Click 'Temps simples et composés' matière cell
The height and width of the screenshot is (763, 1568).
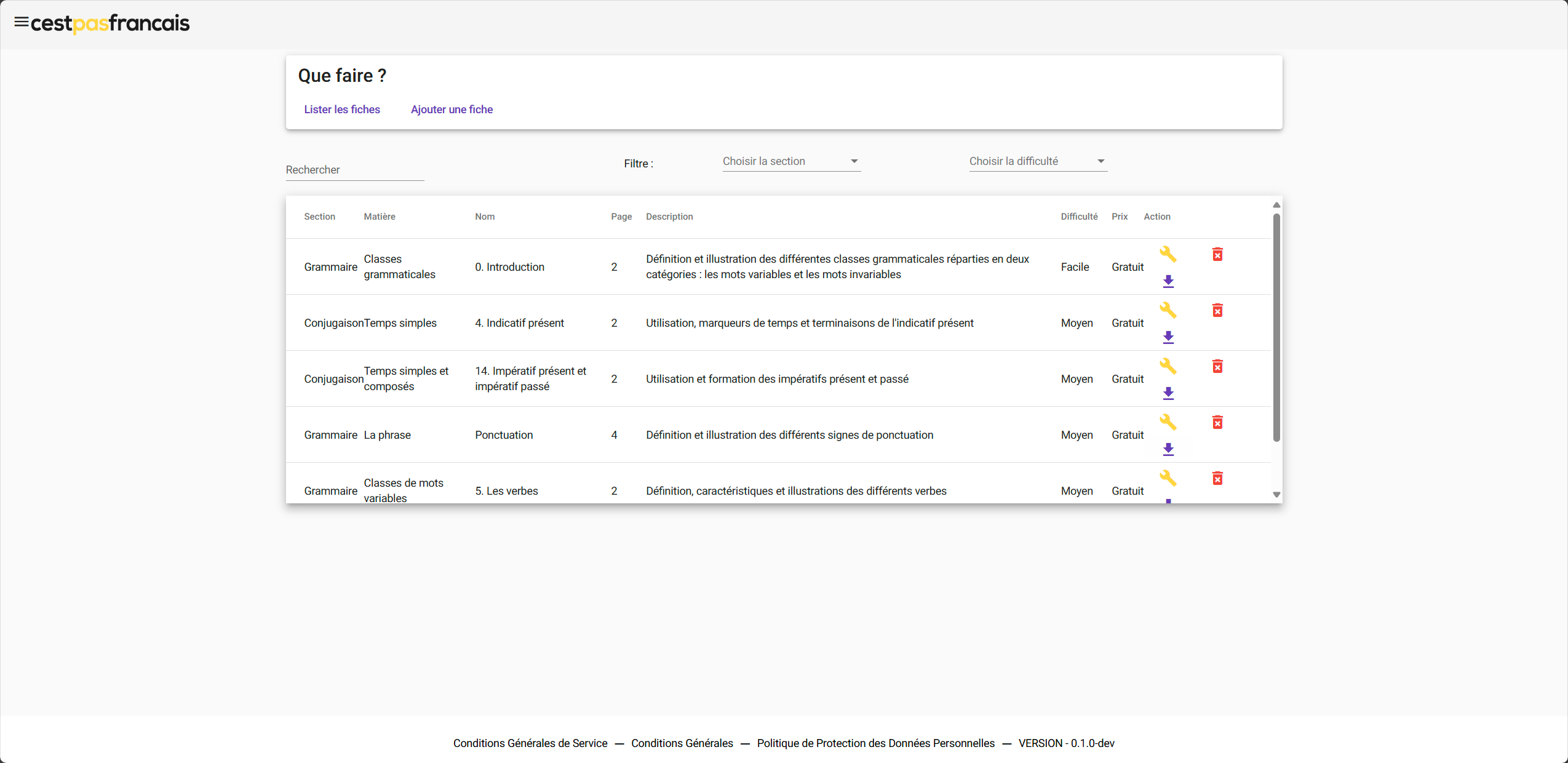406,379
